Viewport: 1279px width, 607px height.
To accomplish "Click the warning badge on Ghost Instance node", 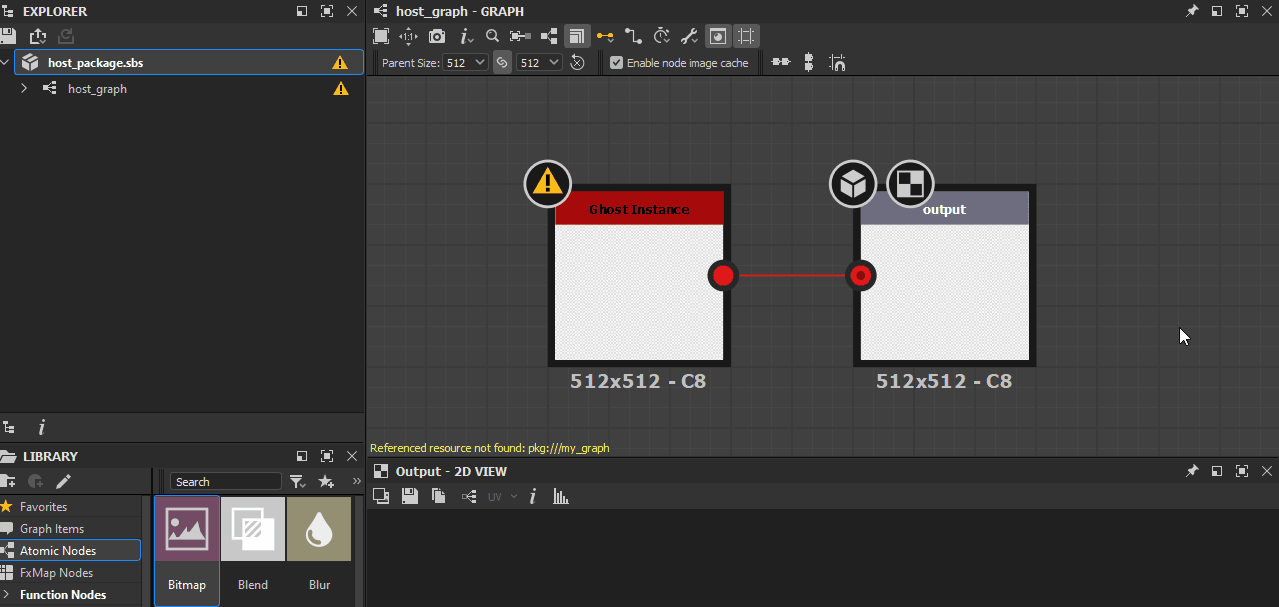I will click(x=547, y=183).
